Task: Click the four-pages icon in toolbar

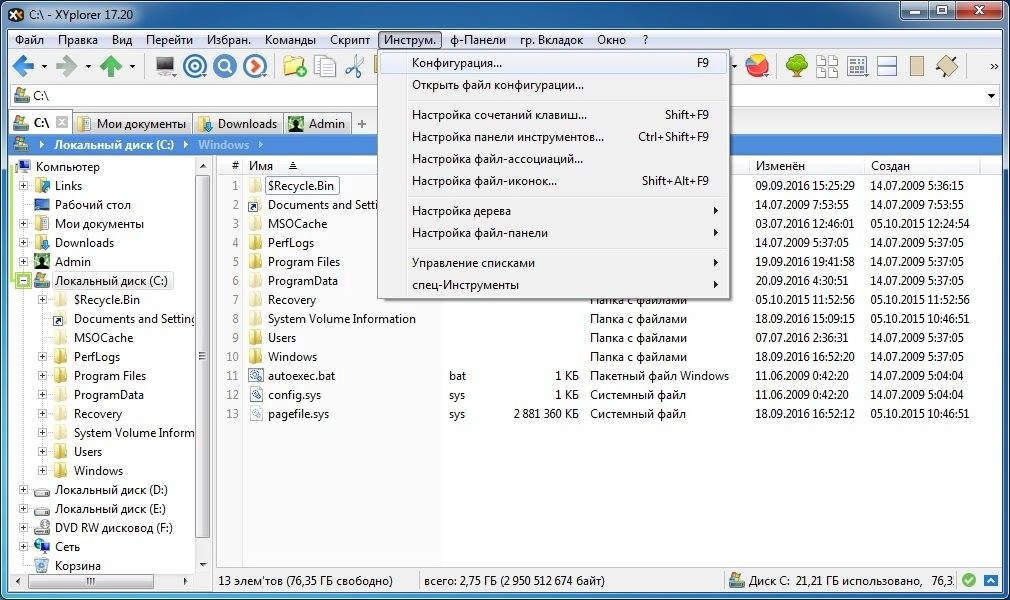Action: coord(827,66)
